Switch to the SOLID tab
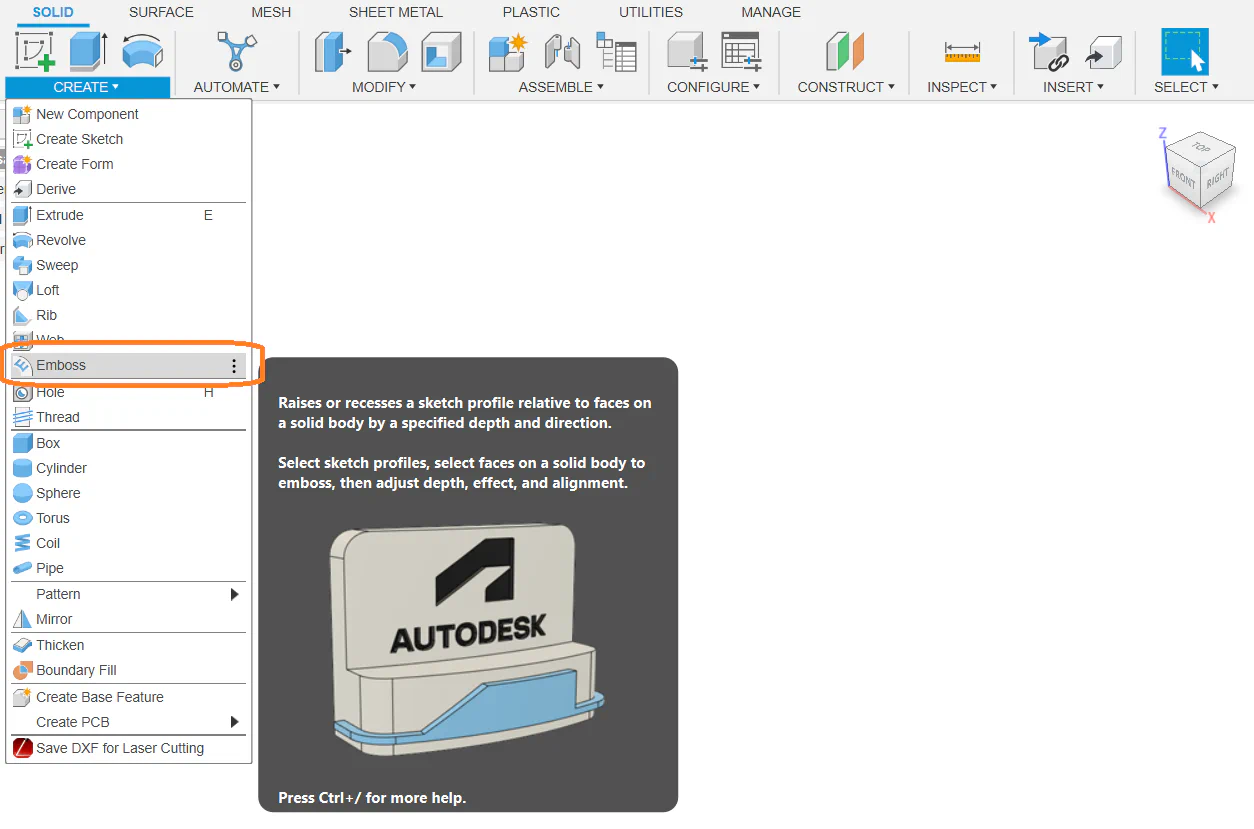This screenshot has height=829, width=1254. (53, 12)
